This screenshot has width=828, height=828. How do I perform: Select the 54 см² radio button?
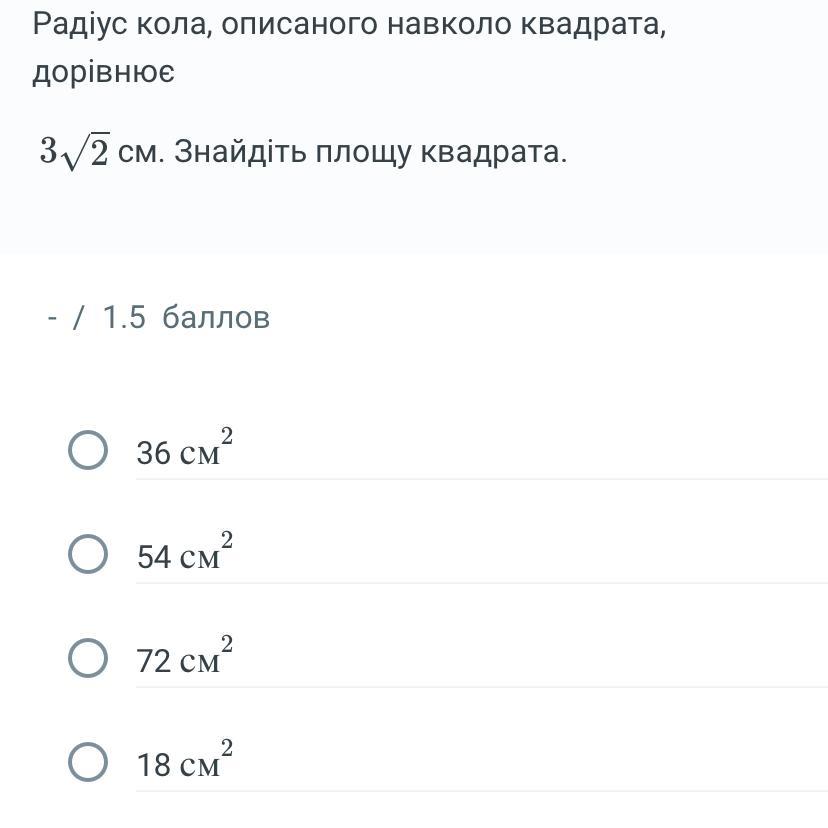pyautogui.click(x=88, y=554)
